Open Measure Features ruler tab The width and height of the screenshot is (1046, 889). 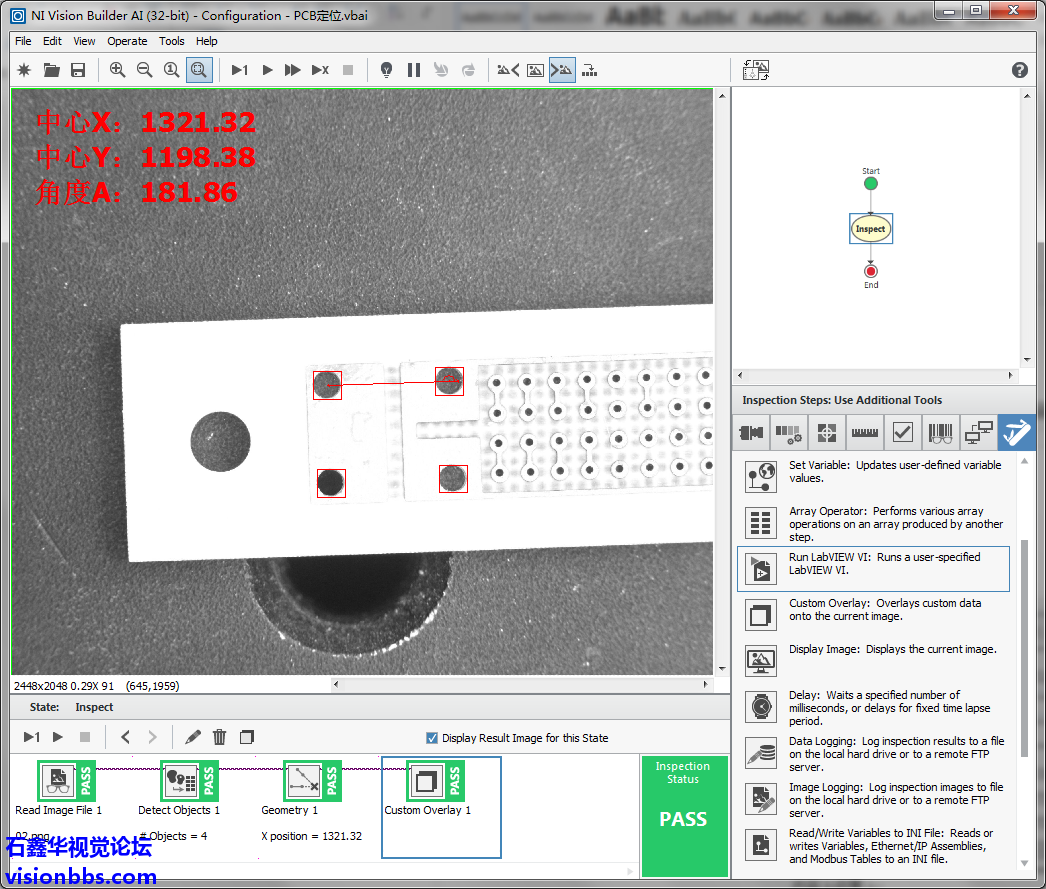[865, 433]
